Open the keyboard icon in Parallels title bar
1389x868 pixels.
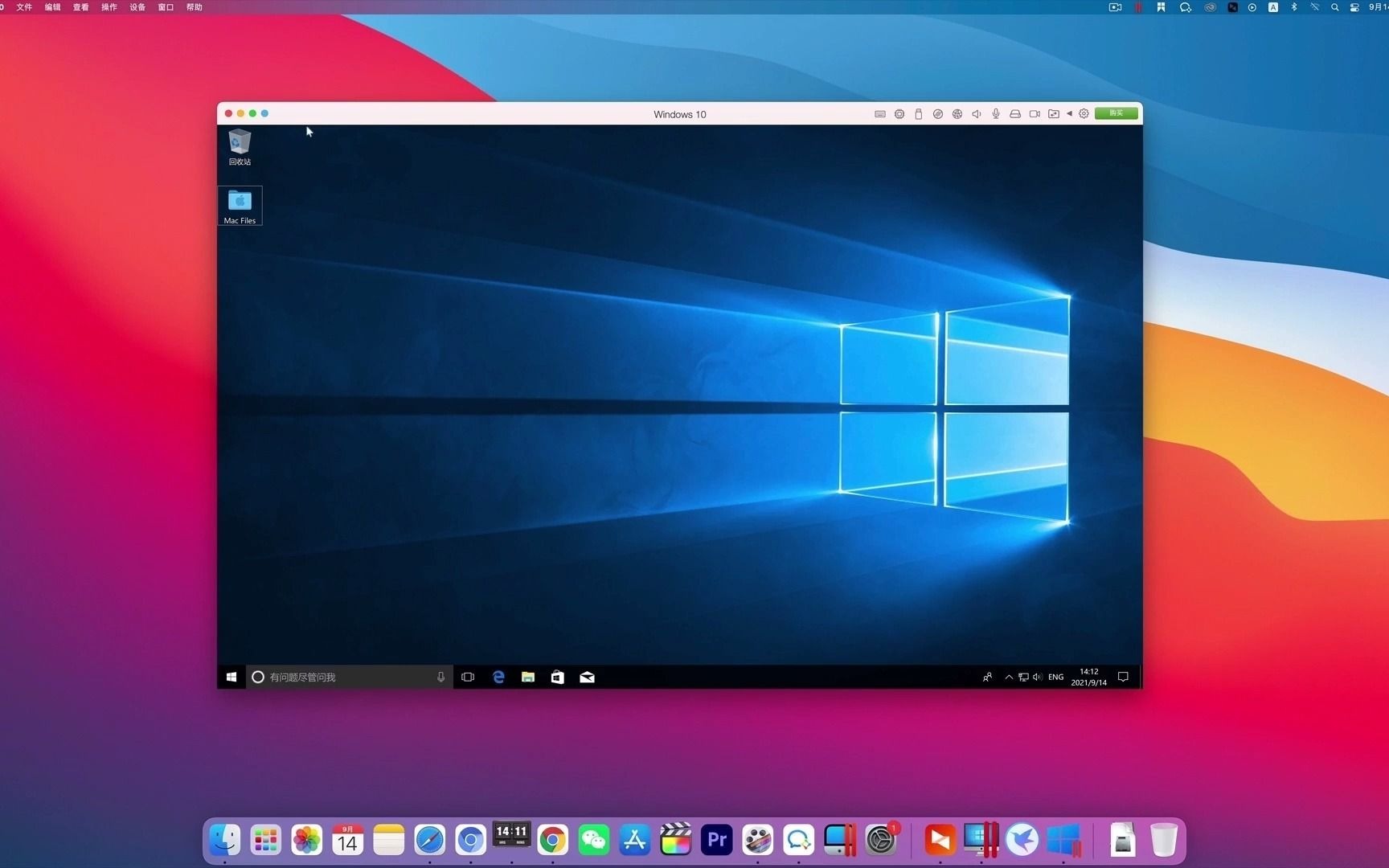880,114
